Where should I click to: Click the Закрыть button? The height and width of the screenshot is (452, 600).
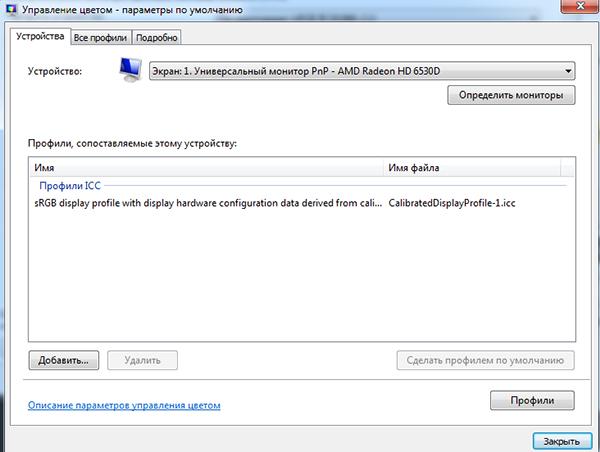point(562,441)
